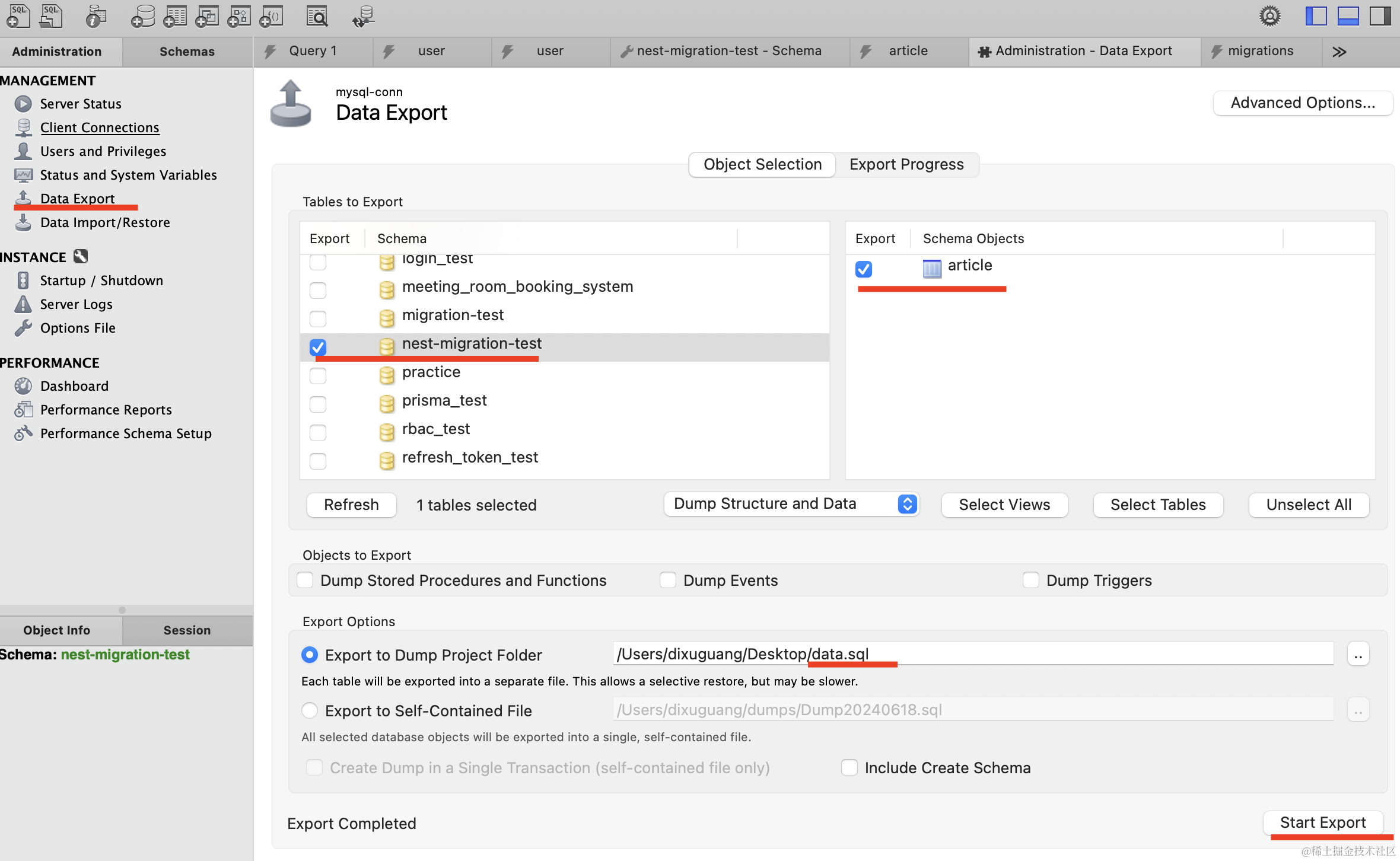The height and width of the screenshot is (861, 1400).
Task: Select Export to Self-Contained File option
Action: pyautogui.click(x=310, y=710)
